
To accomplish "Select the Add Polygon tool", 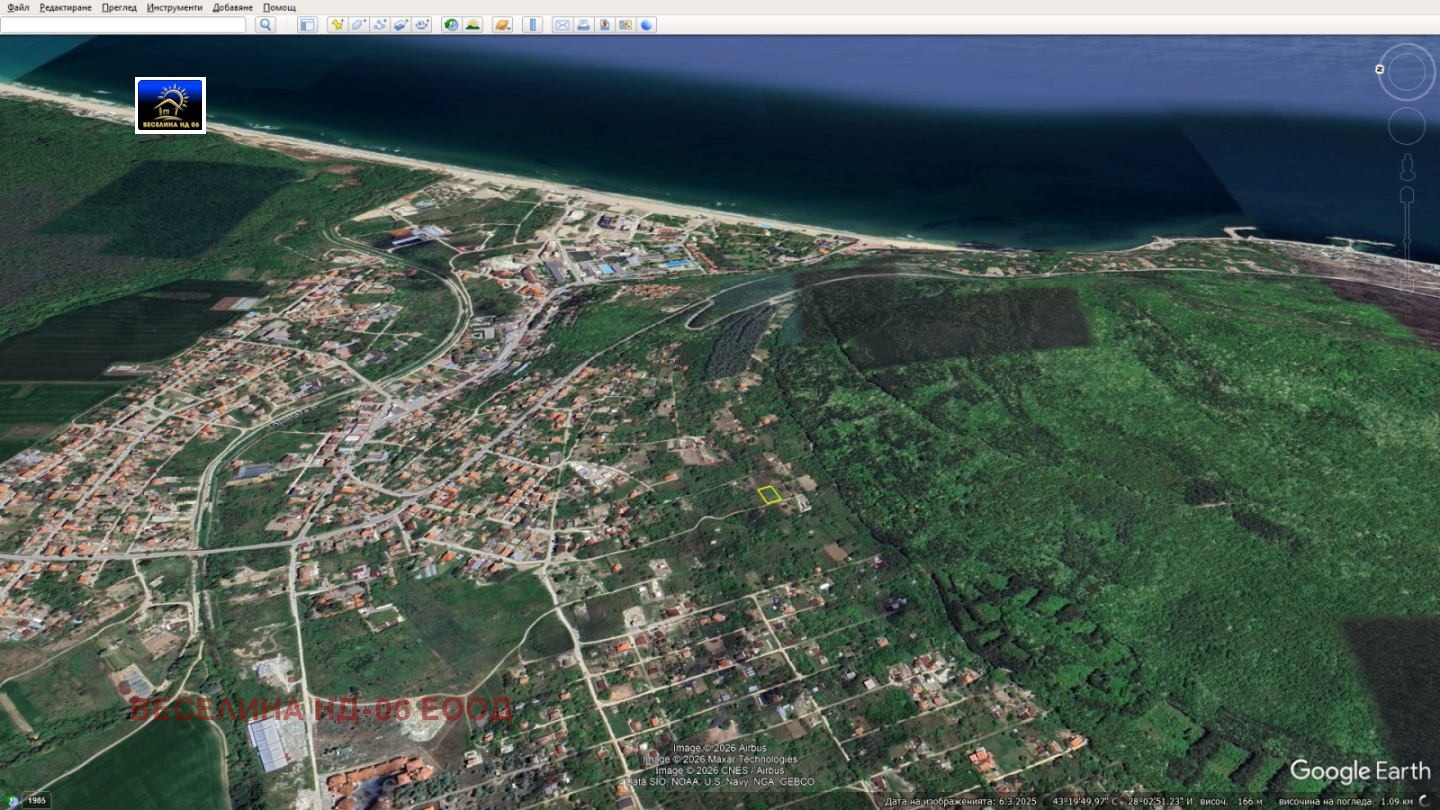I will tap(359, 25).
